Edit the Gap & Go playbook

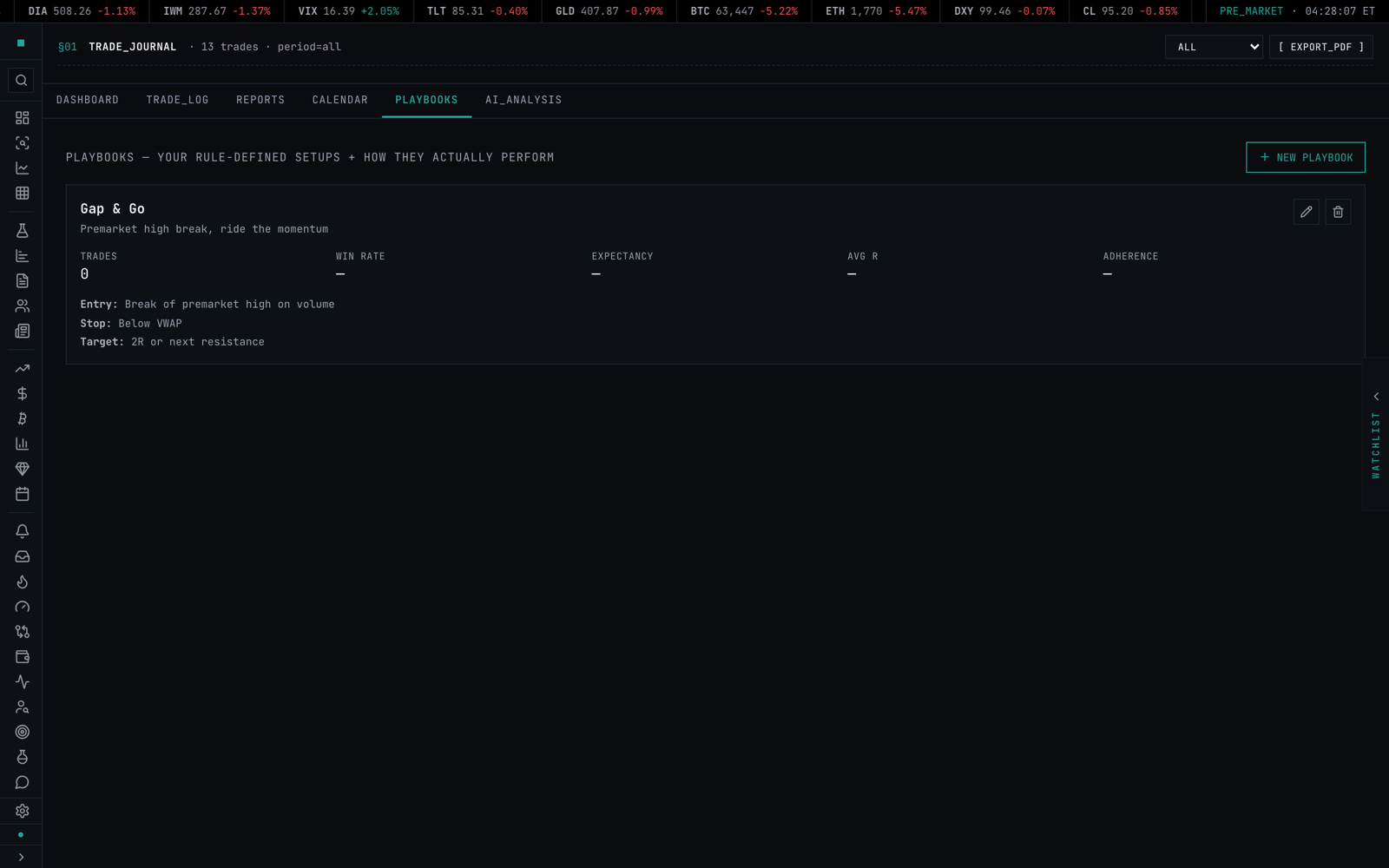(x=1306, y=212)
